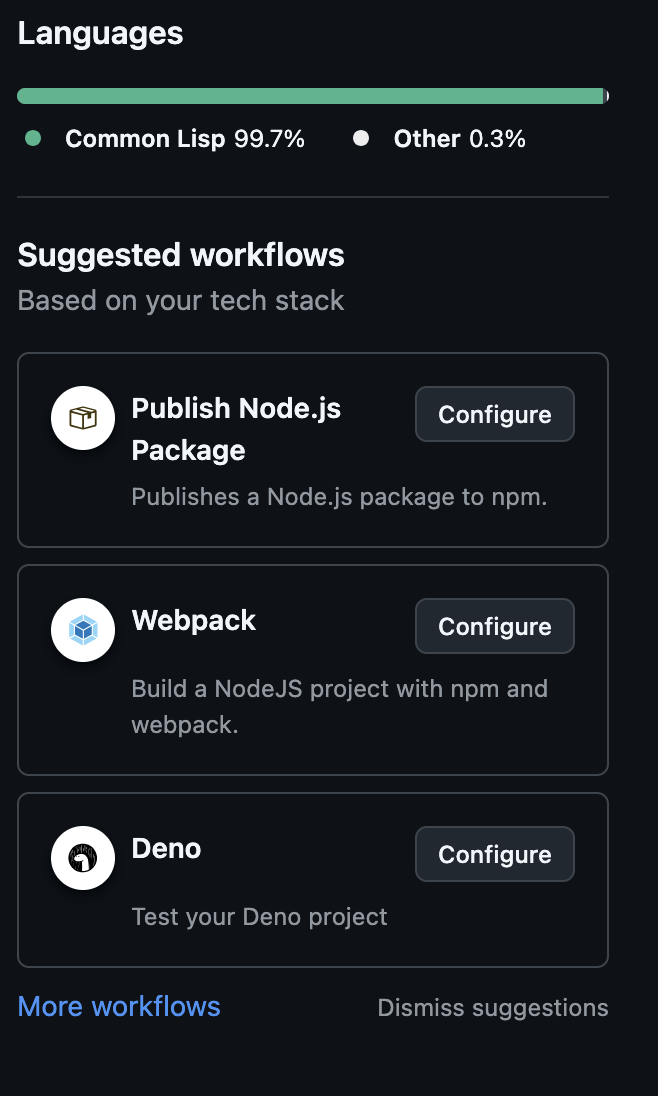This screenshot has height=1096, width=658.
Task: Click the "Test your Deno project" description
Action: click(x=259, y=916)
